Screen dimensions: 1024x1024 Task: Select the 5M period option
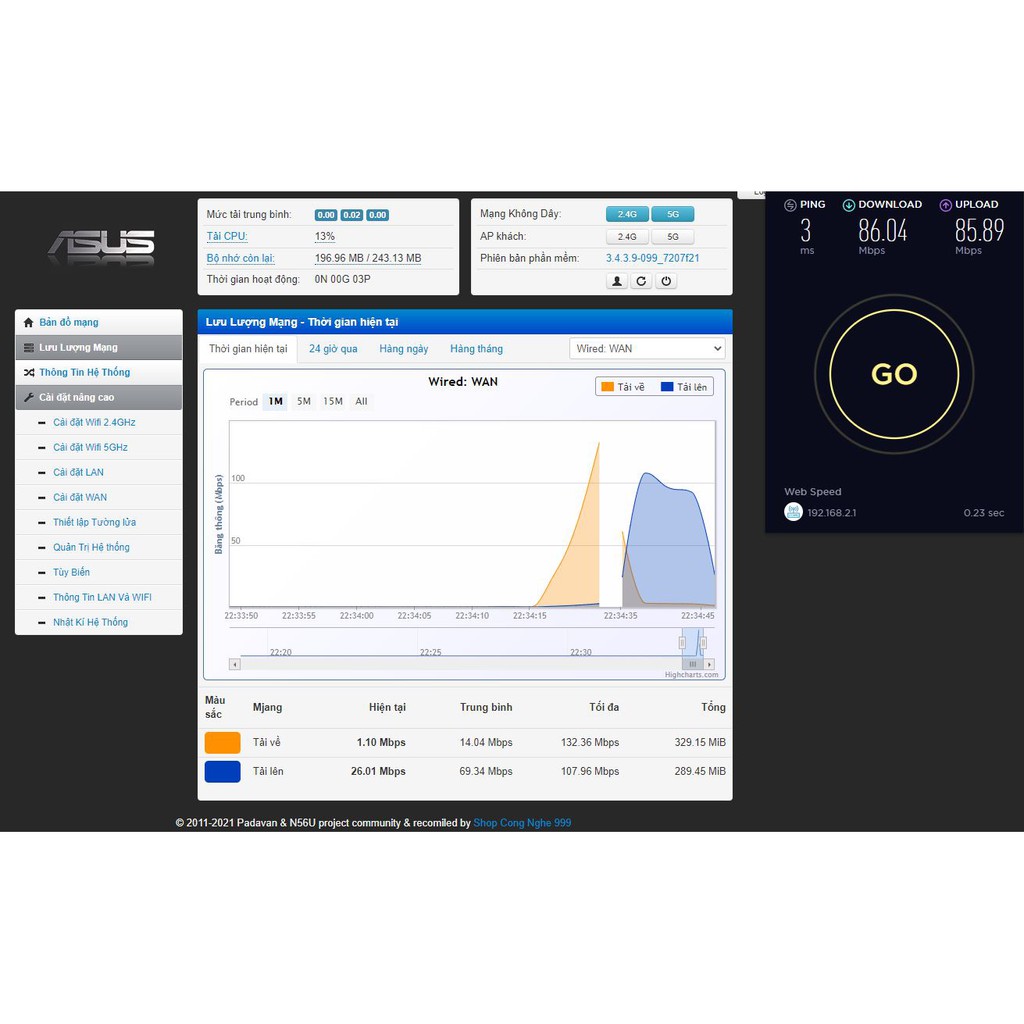click(304, 401)
